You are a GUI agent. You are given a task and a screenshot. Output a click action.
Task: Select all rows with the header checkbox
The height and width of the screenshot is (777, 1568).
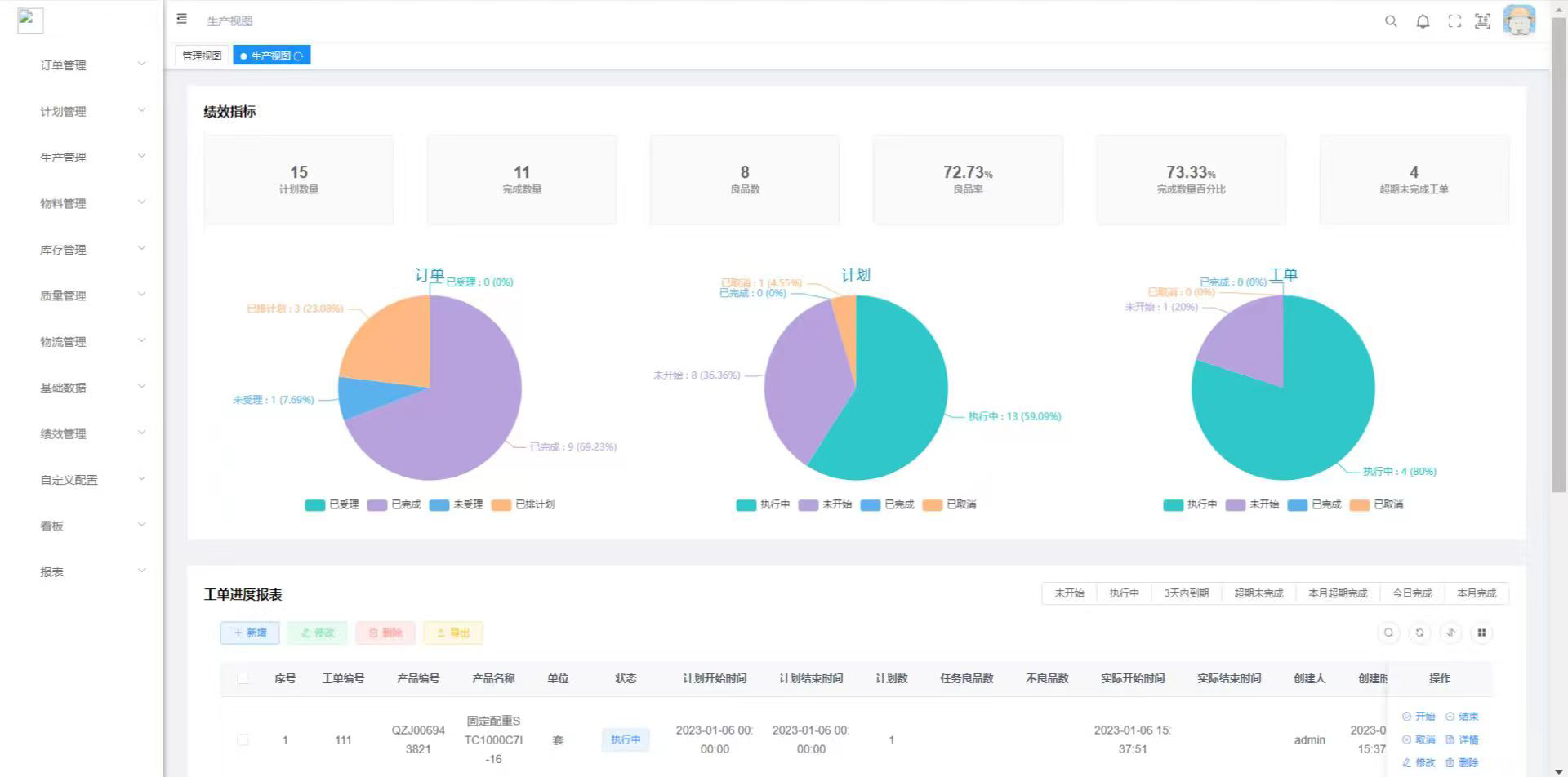243,678
